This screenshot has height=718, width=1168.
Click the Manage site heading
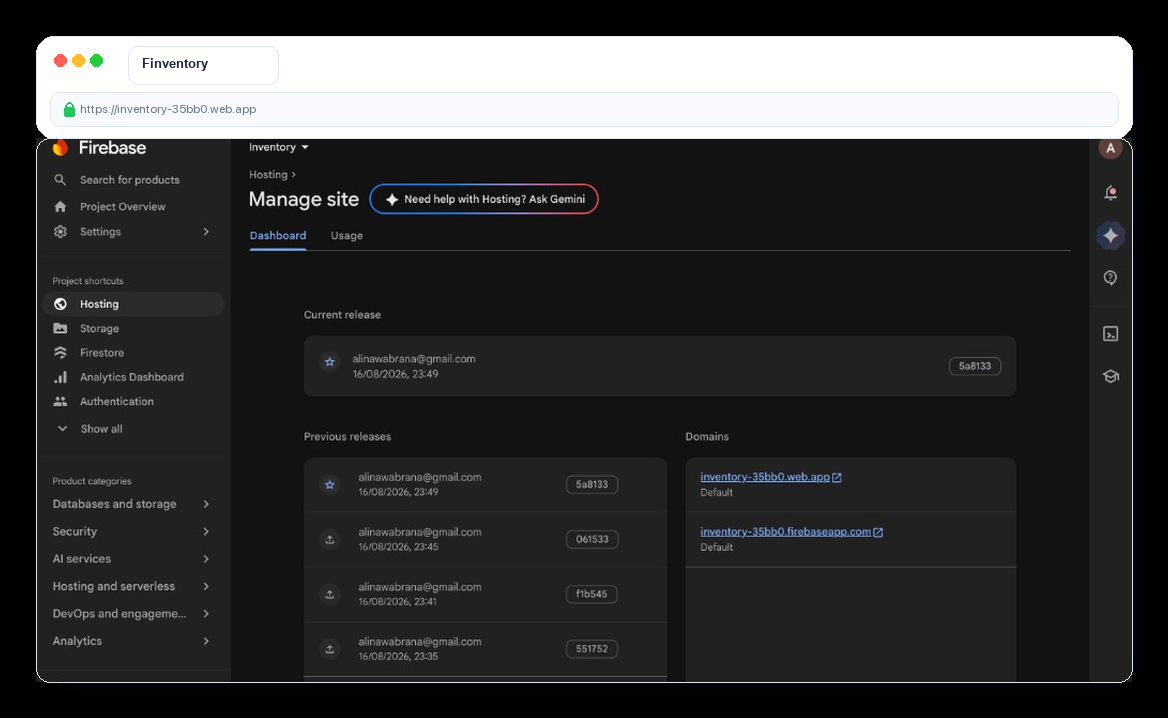point(304,199)
